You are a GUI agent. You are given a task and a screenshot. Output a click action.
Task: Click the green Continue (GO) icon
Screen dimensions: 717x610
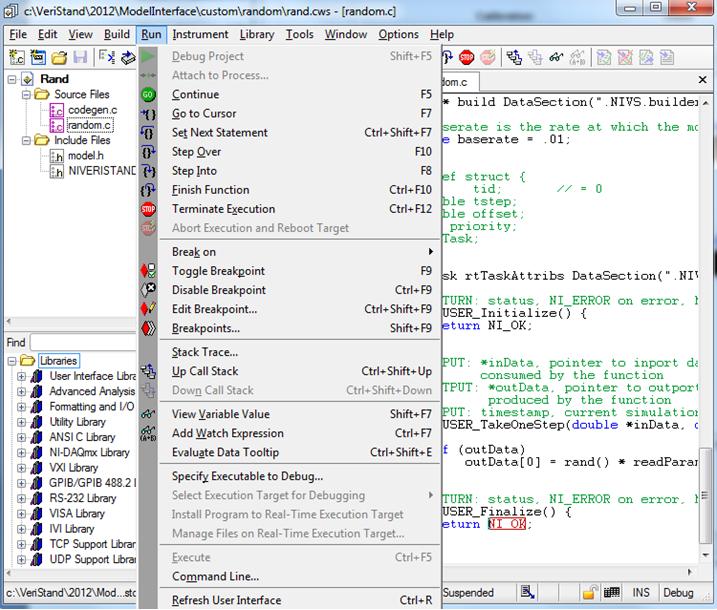[x=149, y=95]
